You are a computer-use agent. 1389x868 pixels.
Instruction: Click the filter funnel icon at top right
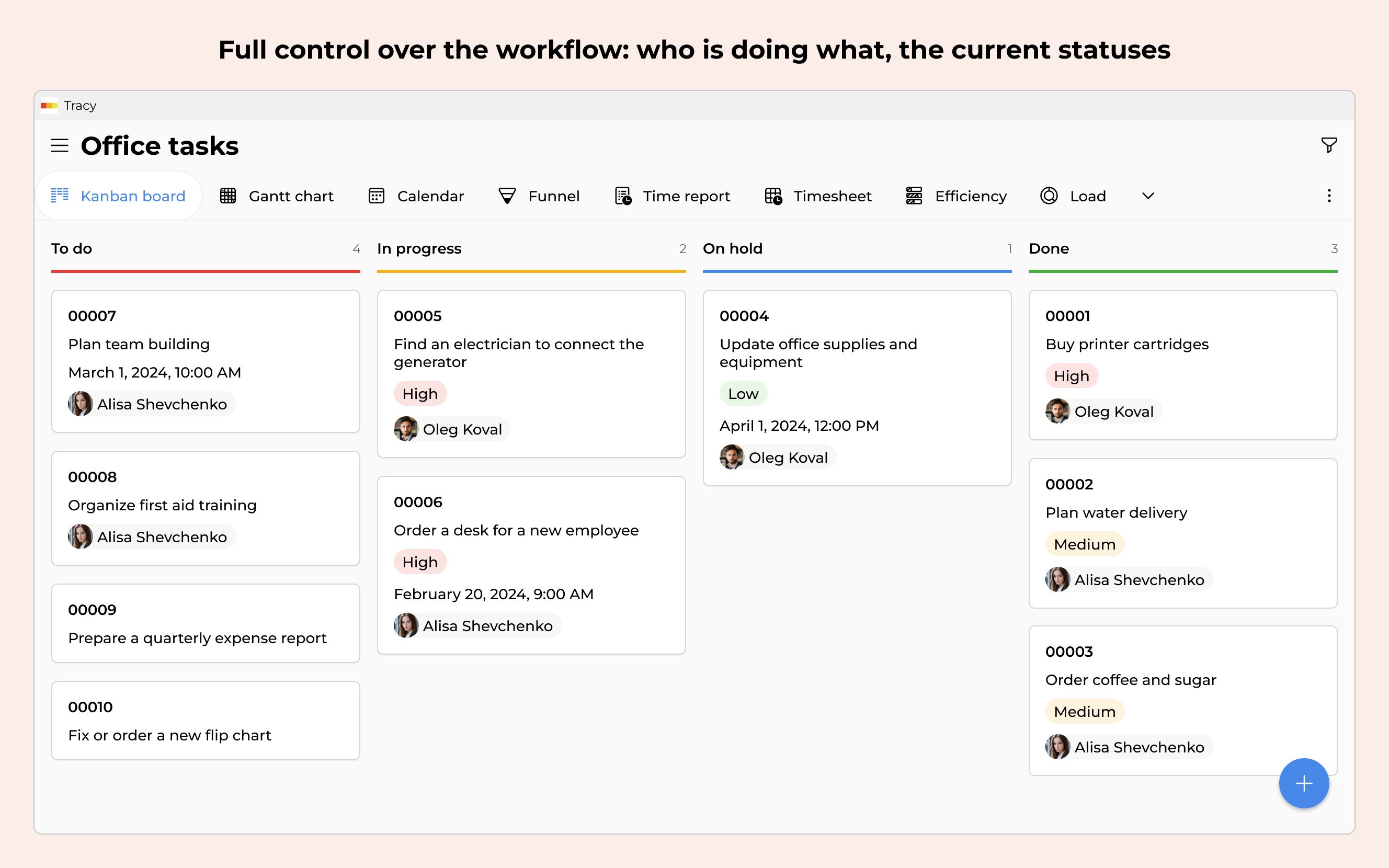point(1328,145)
